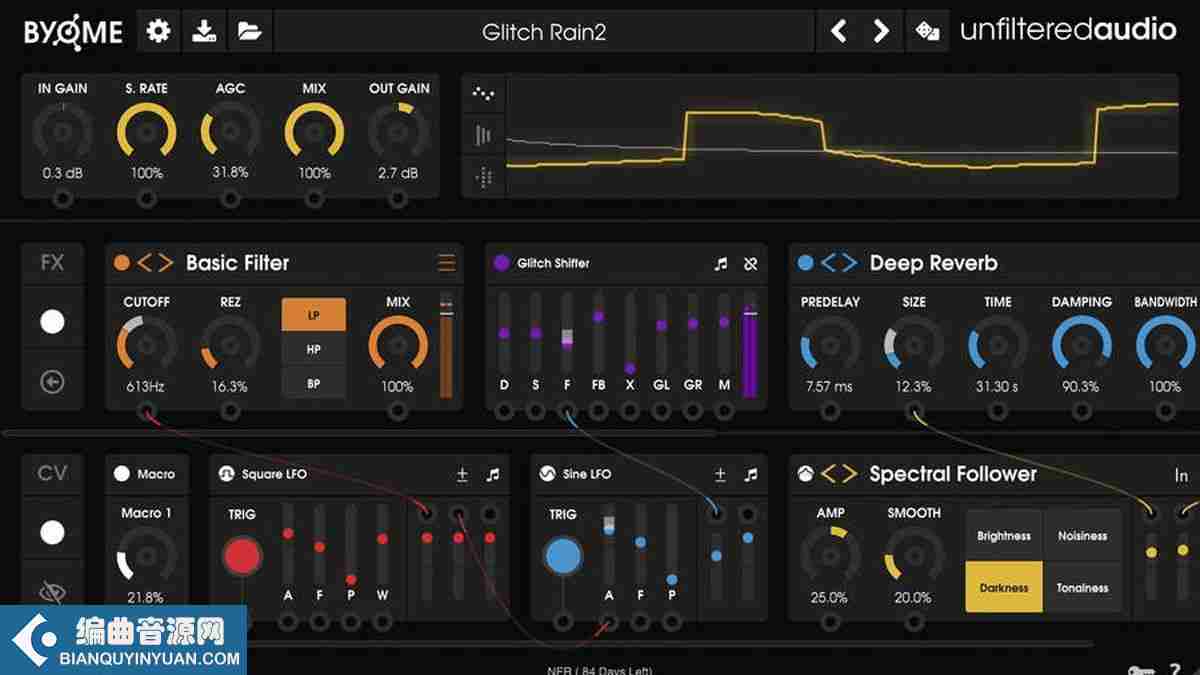Open the Glitch Rain2 preset name field

(544, 31)
